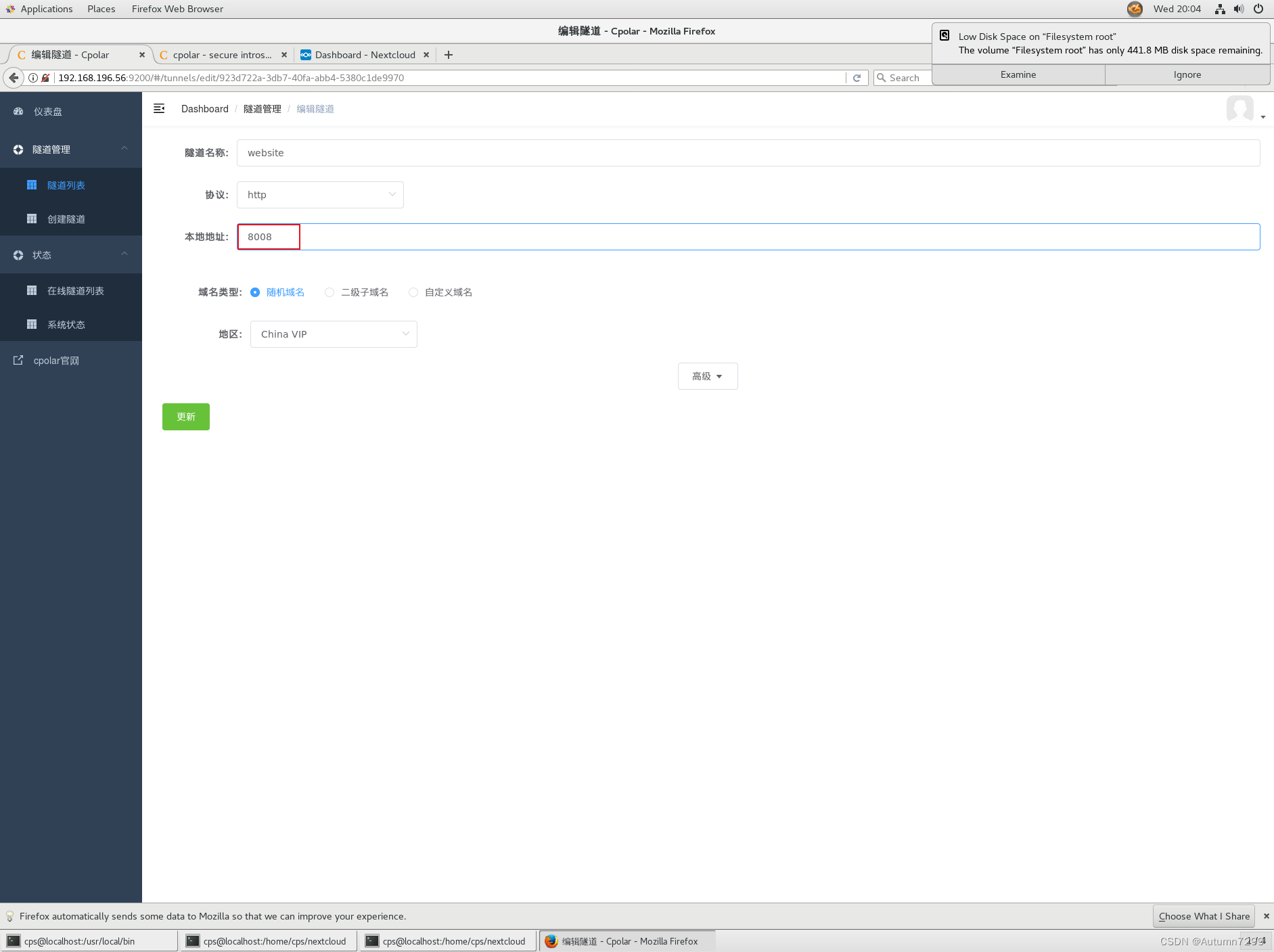Close the Dashboard - Nextcloud tab
The height and width of the screenshot is (952, 1274).
pyautogui.click(x=426, y=55)
